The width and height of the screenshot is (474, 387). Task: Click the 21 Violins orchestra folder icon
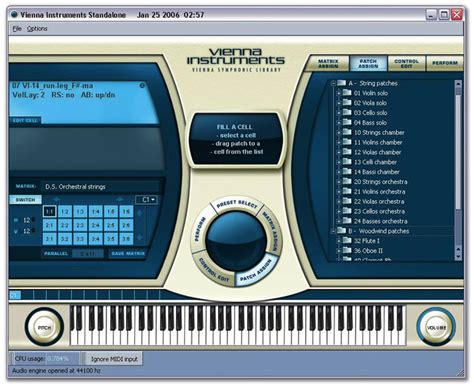tap(347, 191)
